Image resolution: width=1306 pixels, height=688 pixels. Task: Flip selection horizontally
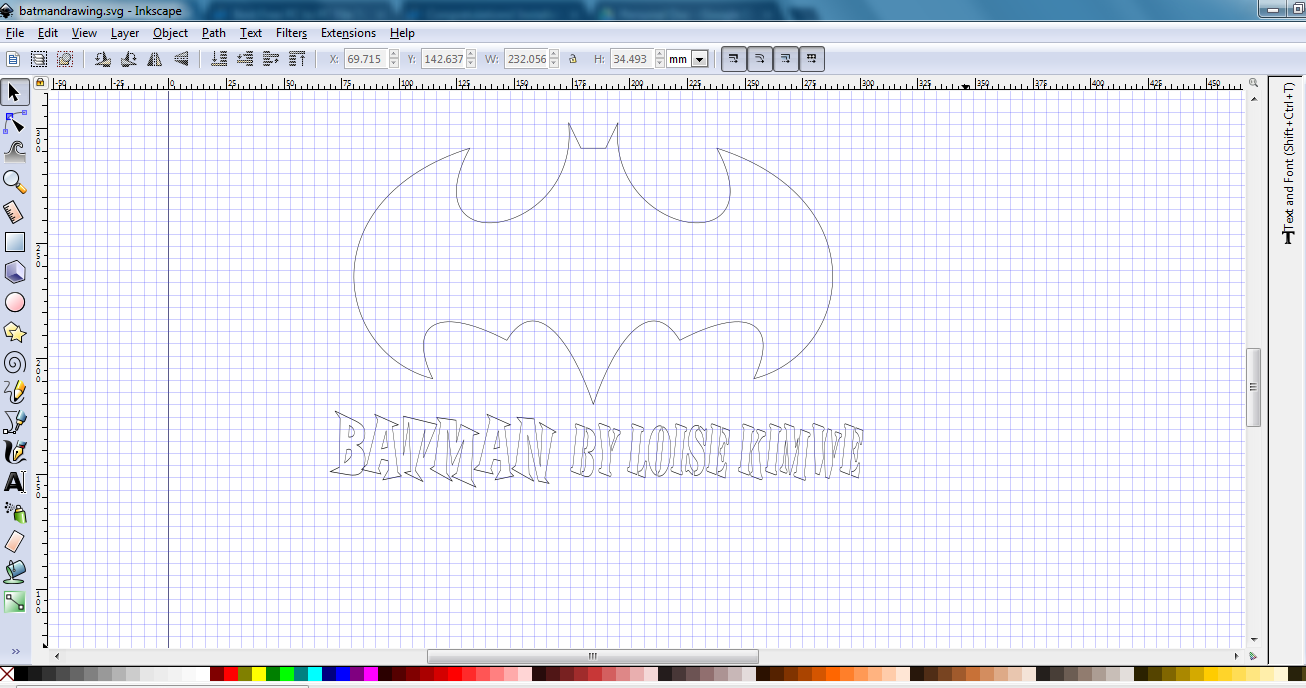(154, 59)
